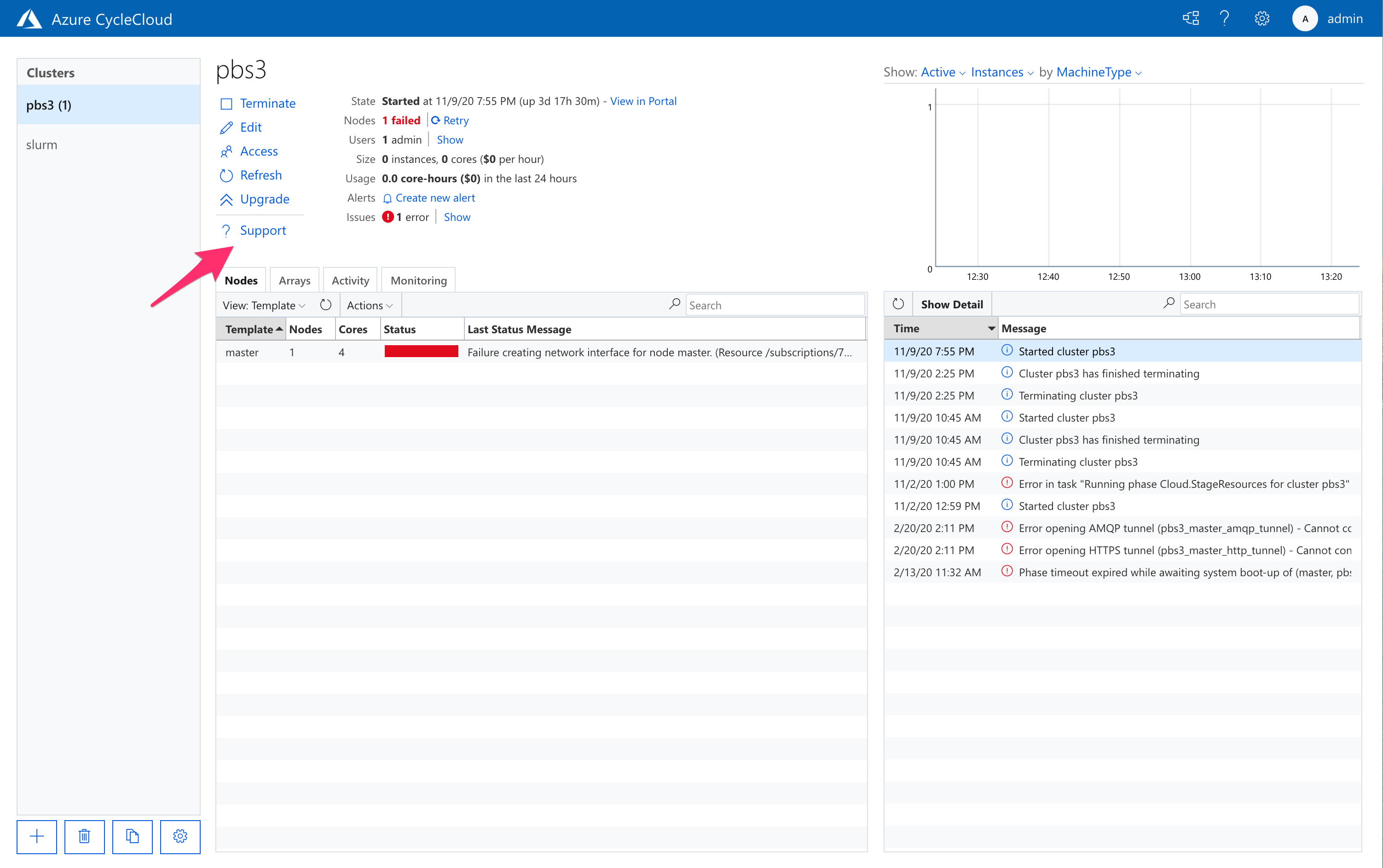
Task: Switch to the Monitoring tab
Action: [x=418, y=280]
